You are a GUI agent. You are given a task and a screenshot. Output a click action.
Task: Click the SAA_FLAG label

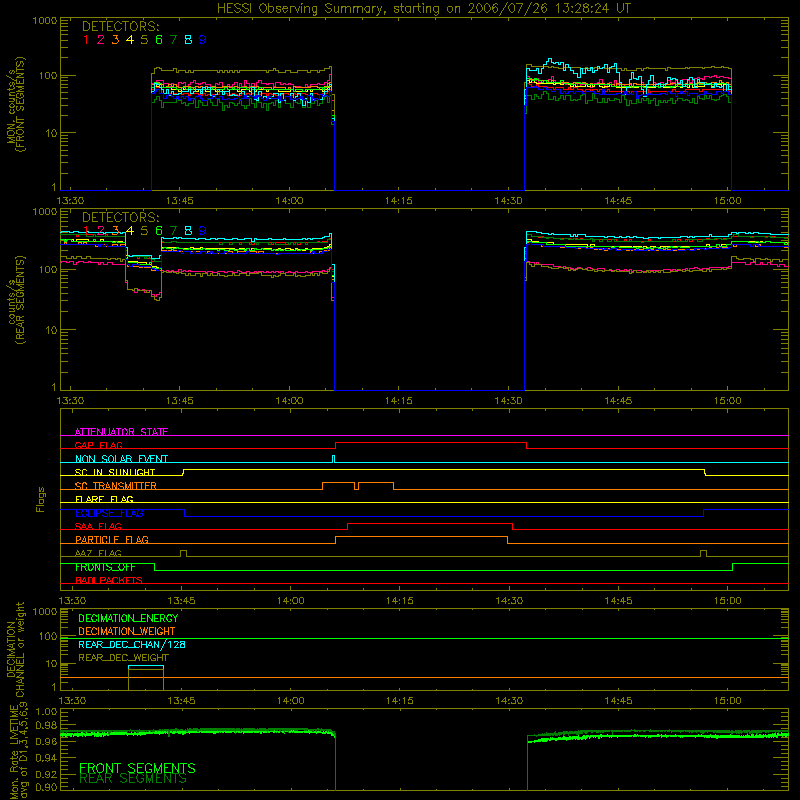[x=98, y=527]
